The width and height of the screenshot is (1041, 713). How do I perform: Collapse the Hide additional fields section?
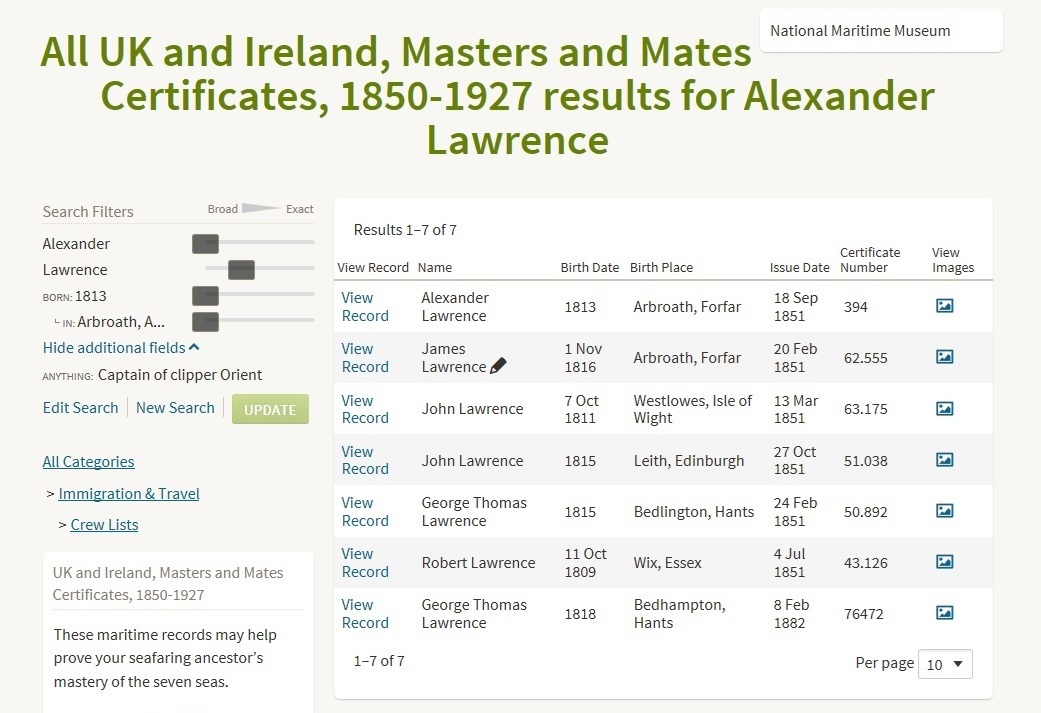pos(121,348)
